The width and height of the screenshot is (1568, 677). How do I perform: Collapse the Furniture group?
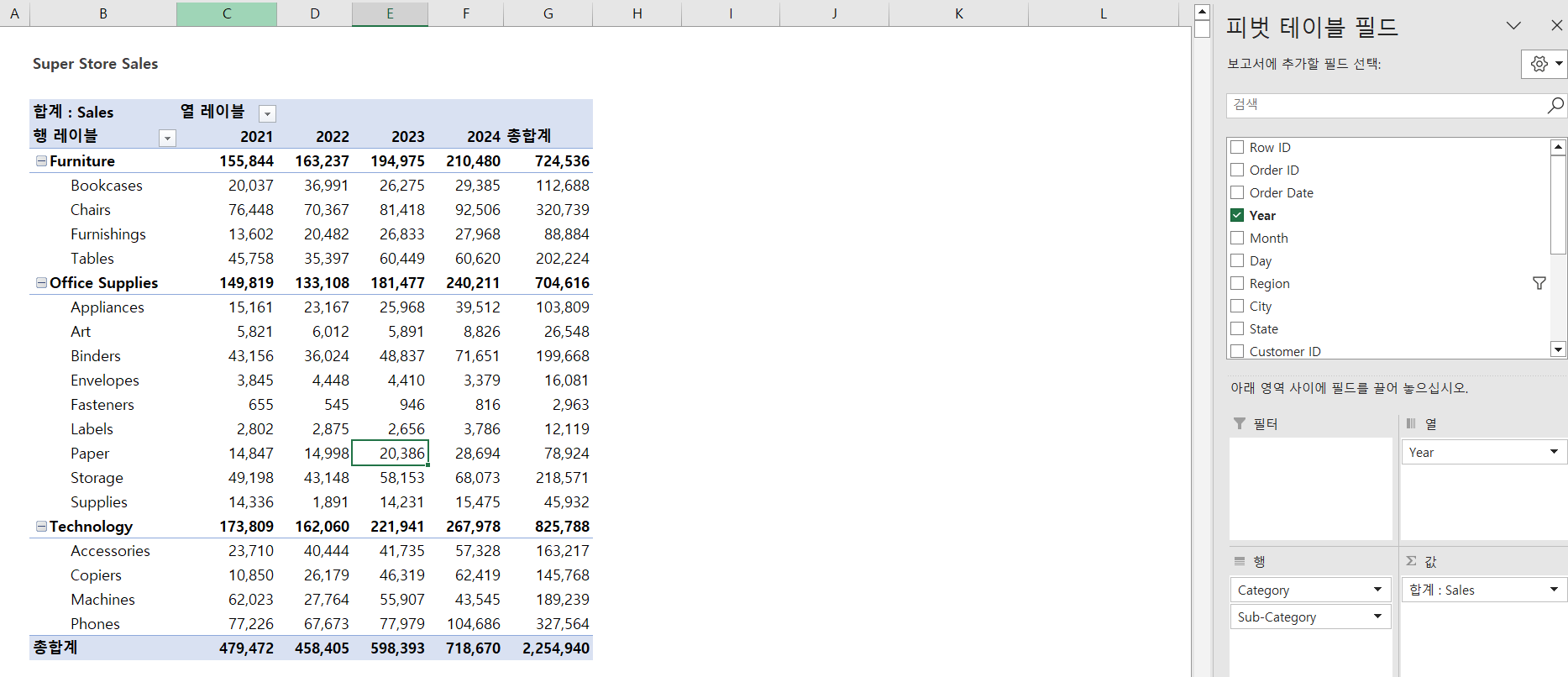(41, 160)
